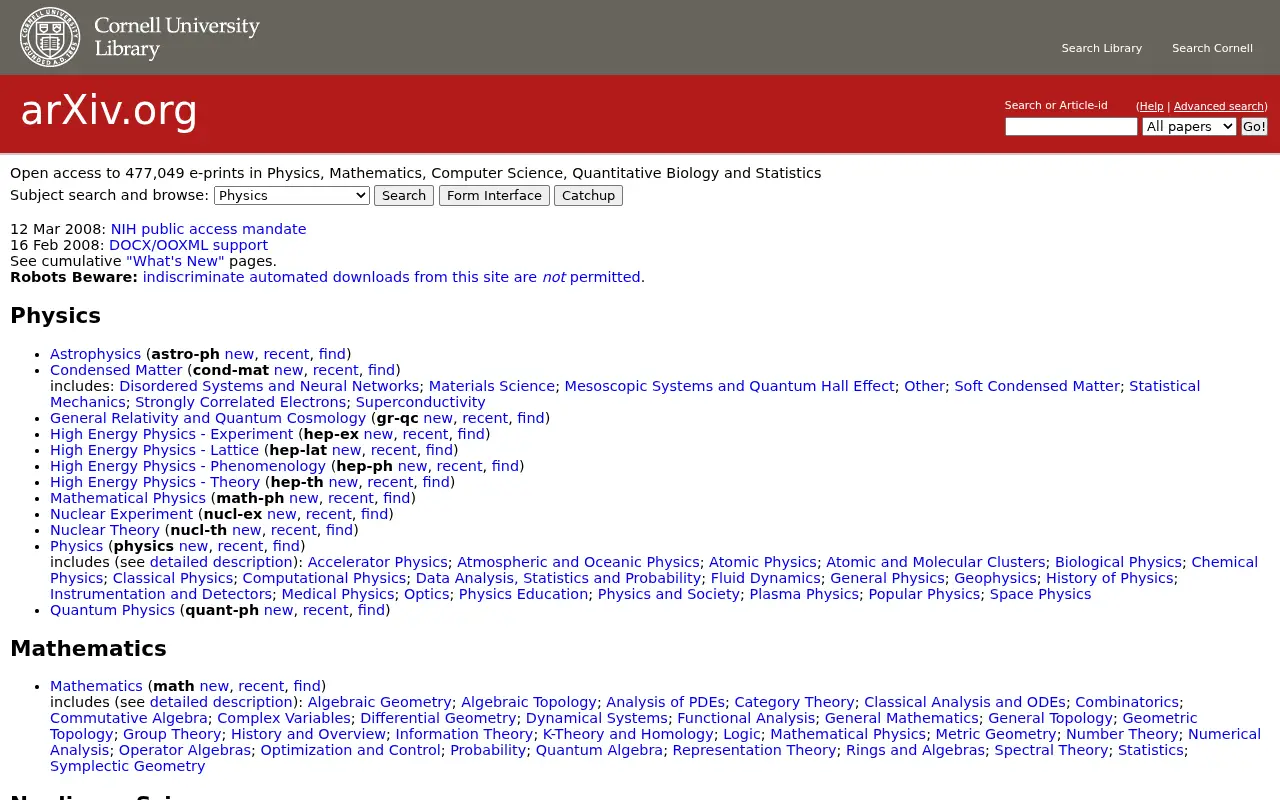
Task: Open the Number Theory subcategory
Action: tap(1122, 734)
